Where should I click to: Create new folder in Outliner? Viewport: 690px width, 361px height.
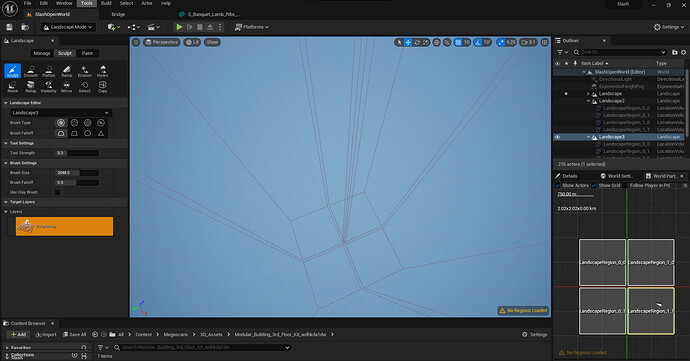point(675,52)
